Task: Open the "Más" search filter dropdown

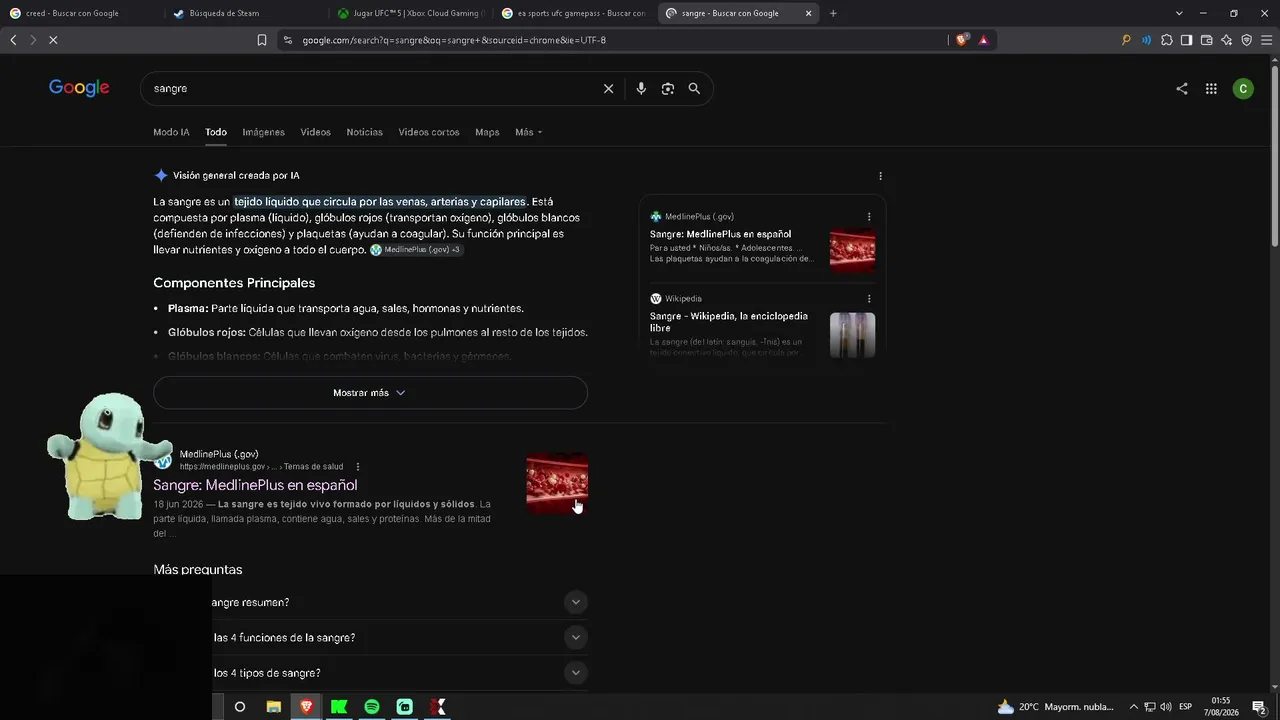Action: pyautogui.click(x=528, y=132)
